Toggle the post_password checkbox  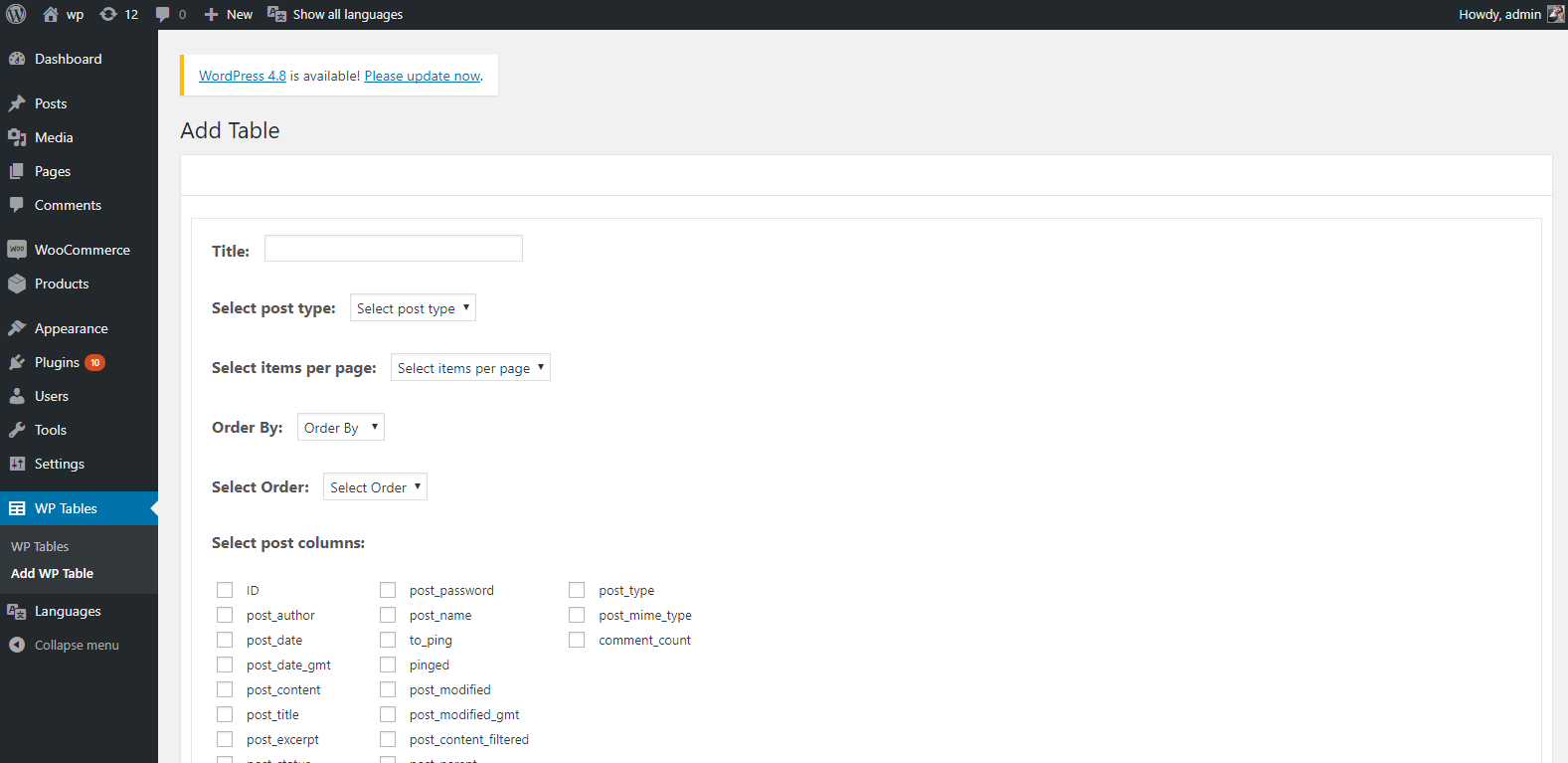click(388, 590)
